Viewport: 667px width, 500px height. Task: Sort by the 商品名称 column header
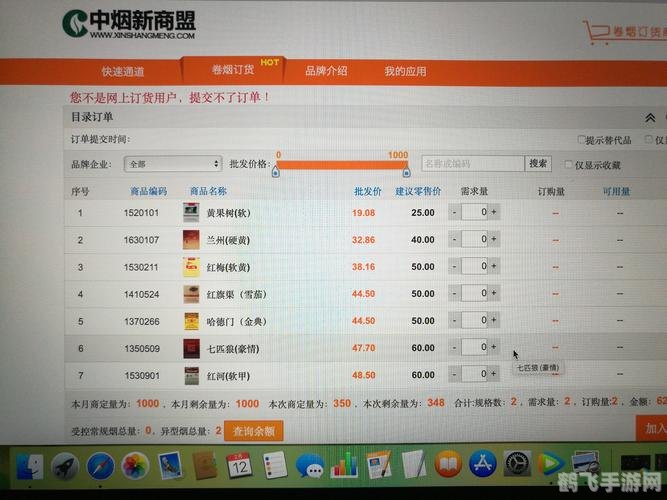(208, 191)
